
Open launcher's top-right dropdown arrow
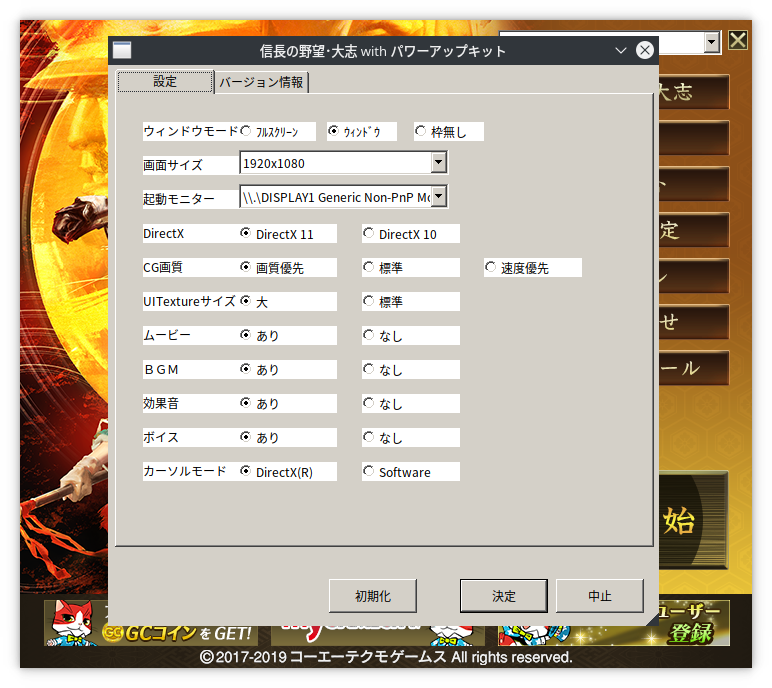pyautogui.click(x=711, y=42)
